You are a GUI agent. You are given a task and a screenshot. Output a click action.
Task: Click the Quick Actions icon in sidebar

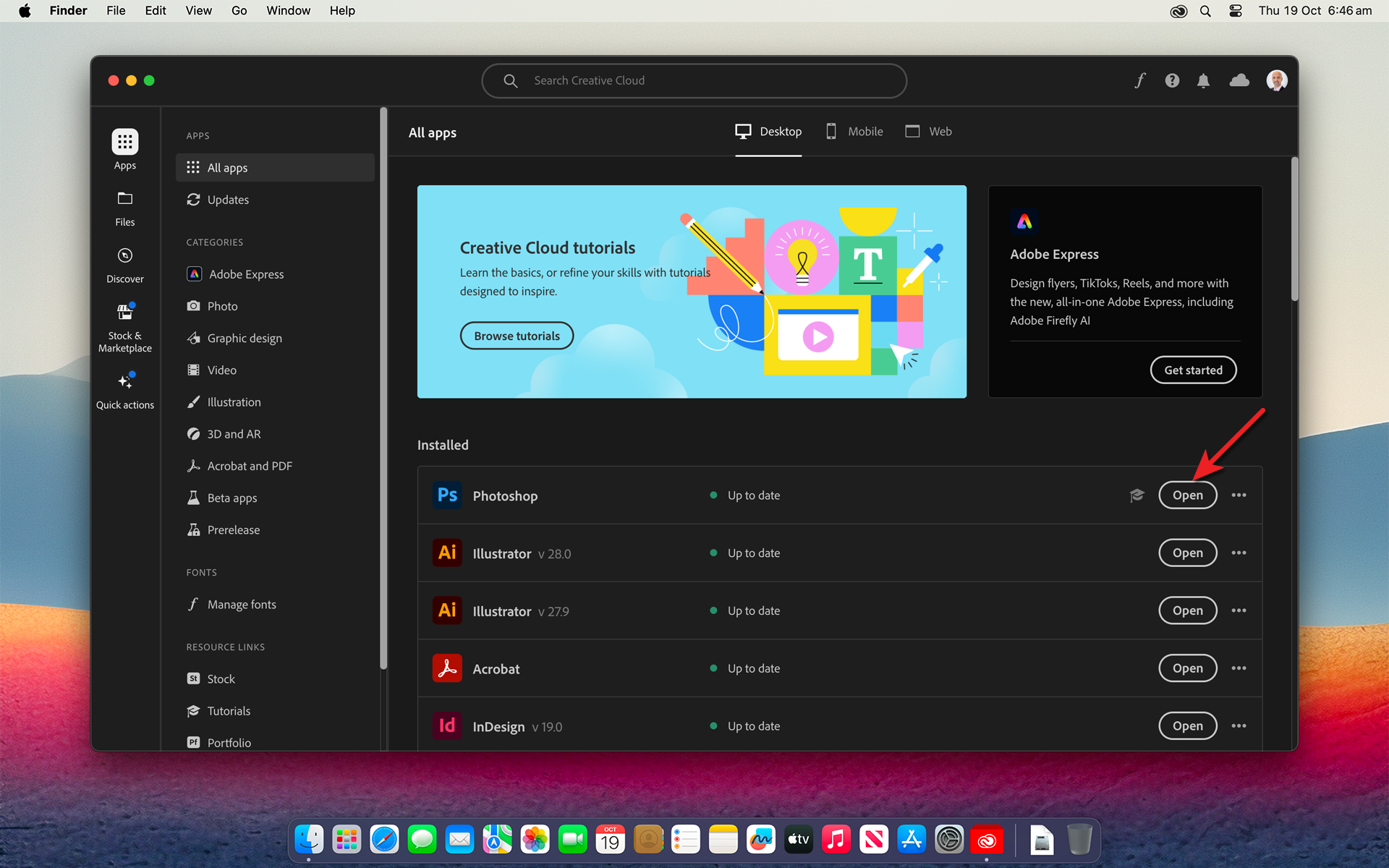pos(124,381)
